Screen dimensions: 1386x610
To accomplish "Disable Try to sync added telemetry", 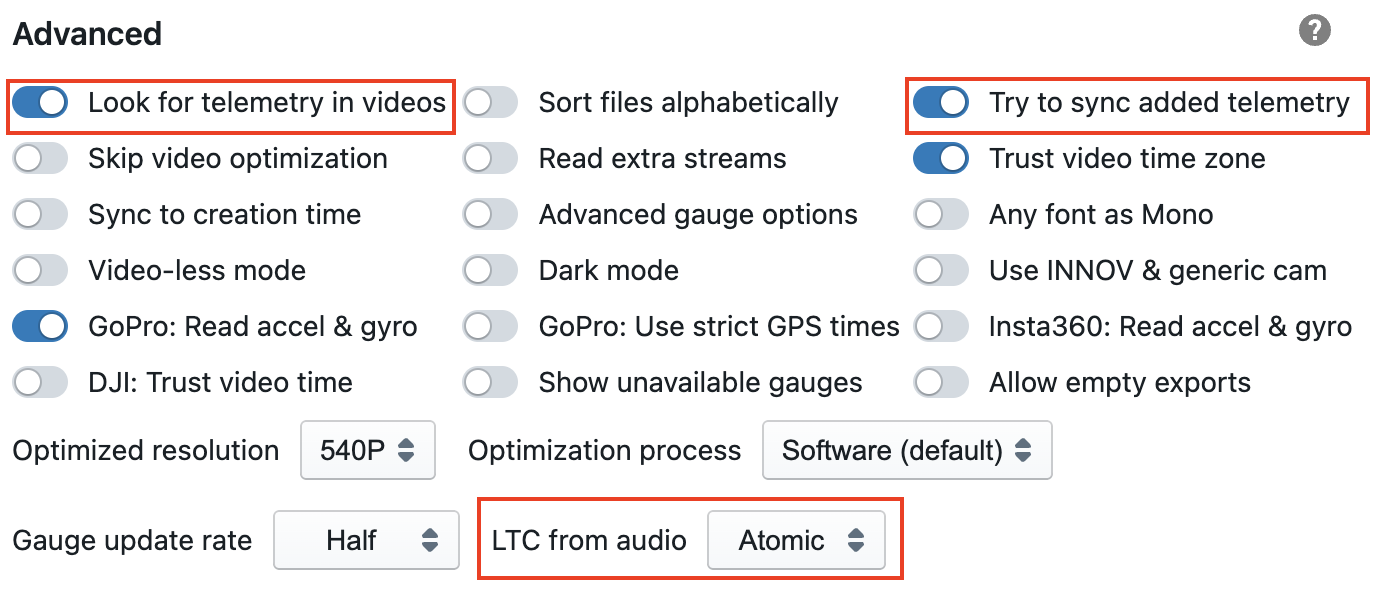I will point(940,102).
